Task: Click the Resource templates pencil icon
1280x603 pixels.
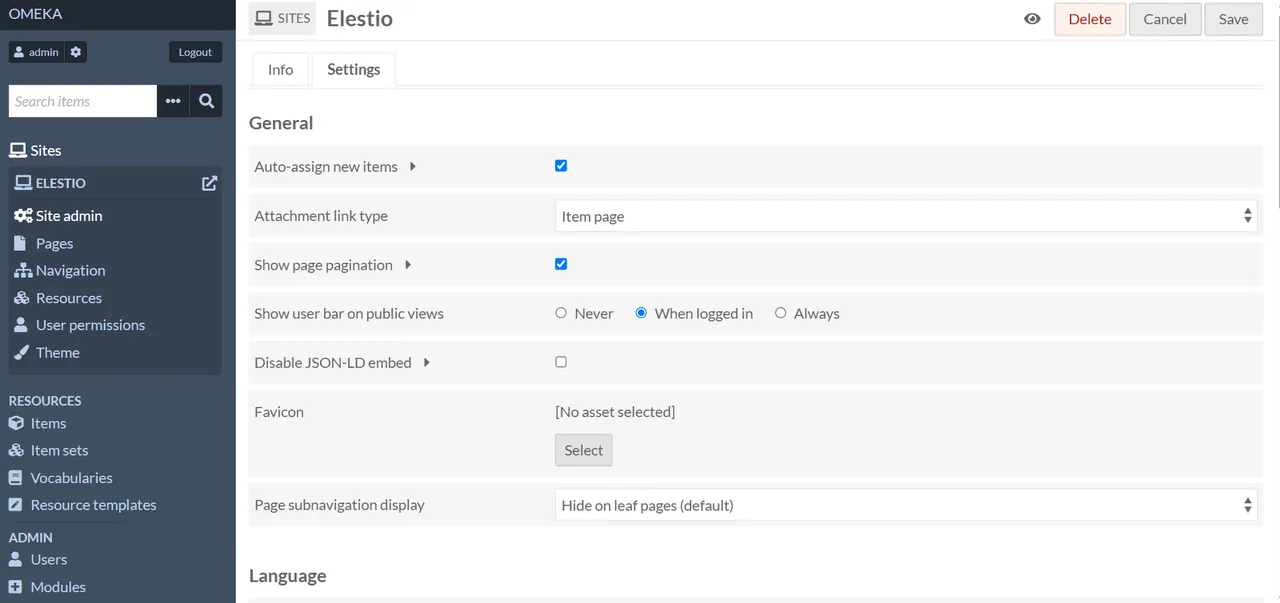Action: 16,505
